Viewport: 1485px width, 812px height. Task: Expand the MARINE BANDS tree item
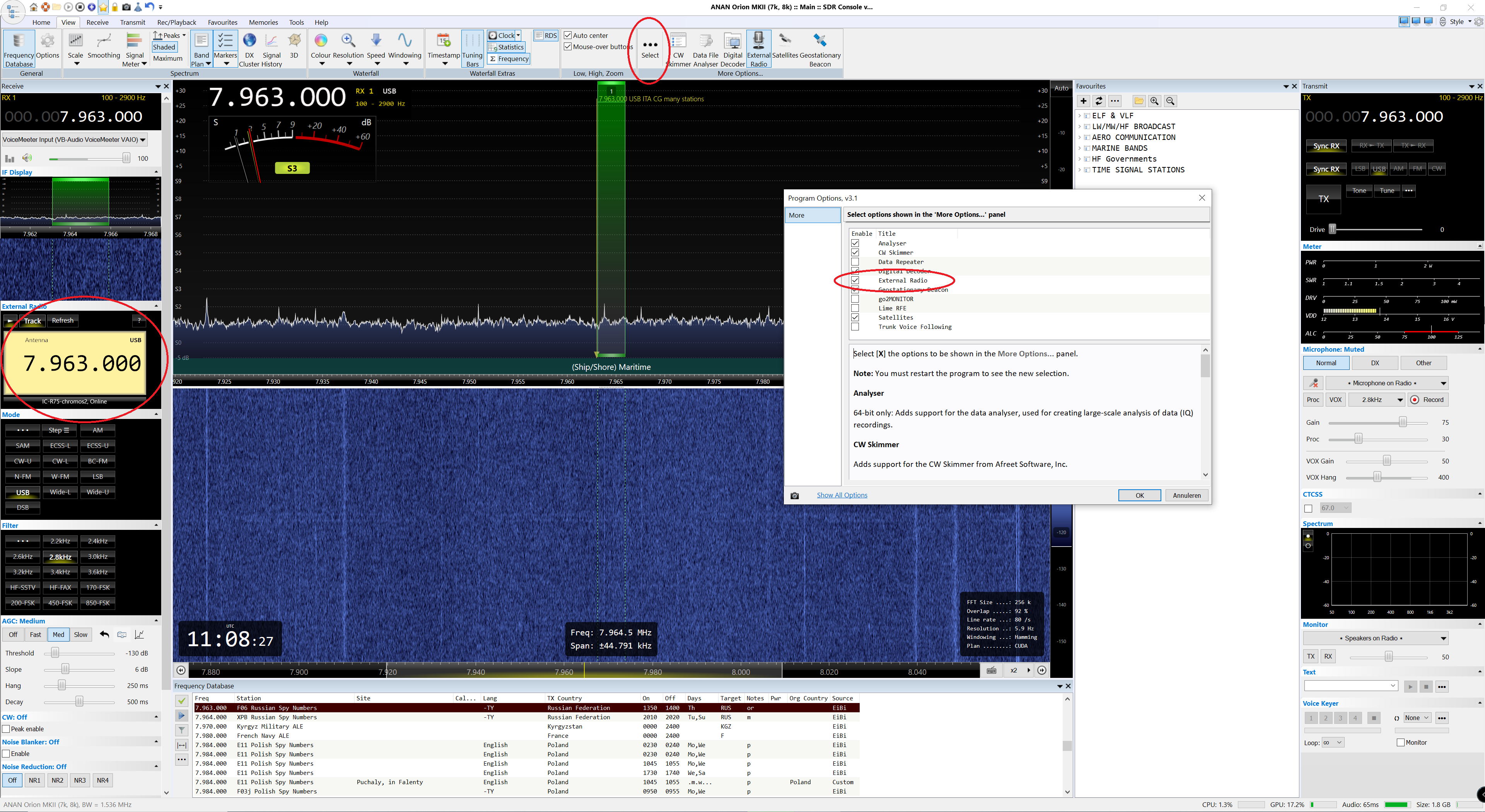click(1080, 148)
